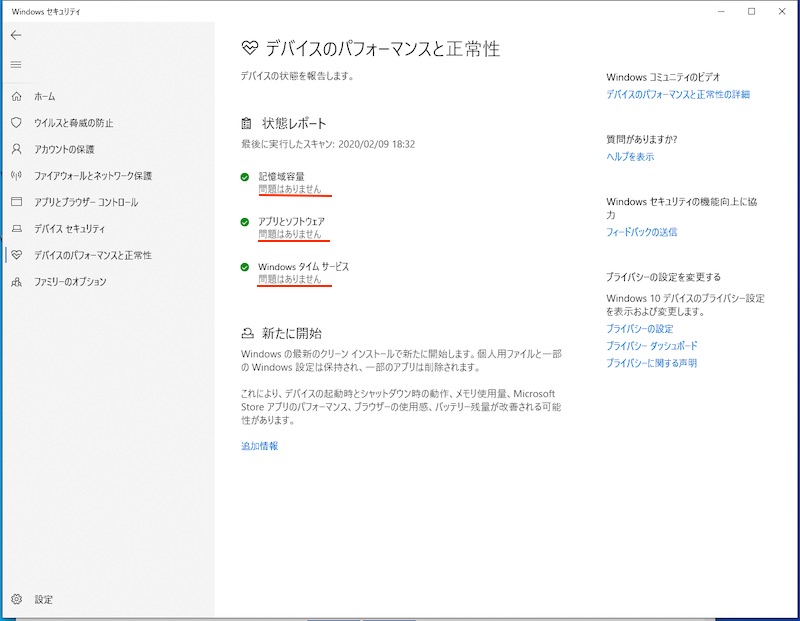This screenshot has height=621, width=800.
Task: Maximize the Windows セキュリティ window
Action: pos(752,11)
